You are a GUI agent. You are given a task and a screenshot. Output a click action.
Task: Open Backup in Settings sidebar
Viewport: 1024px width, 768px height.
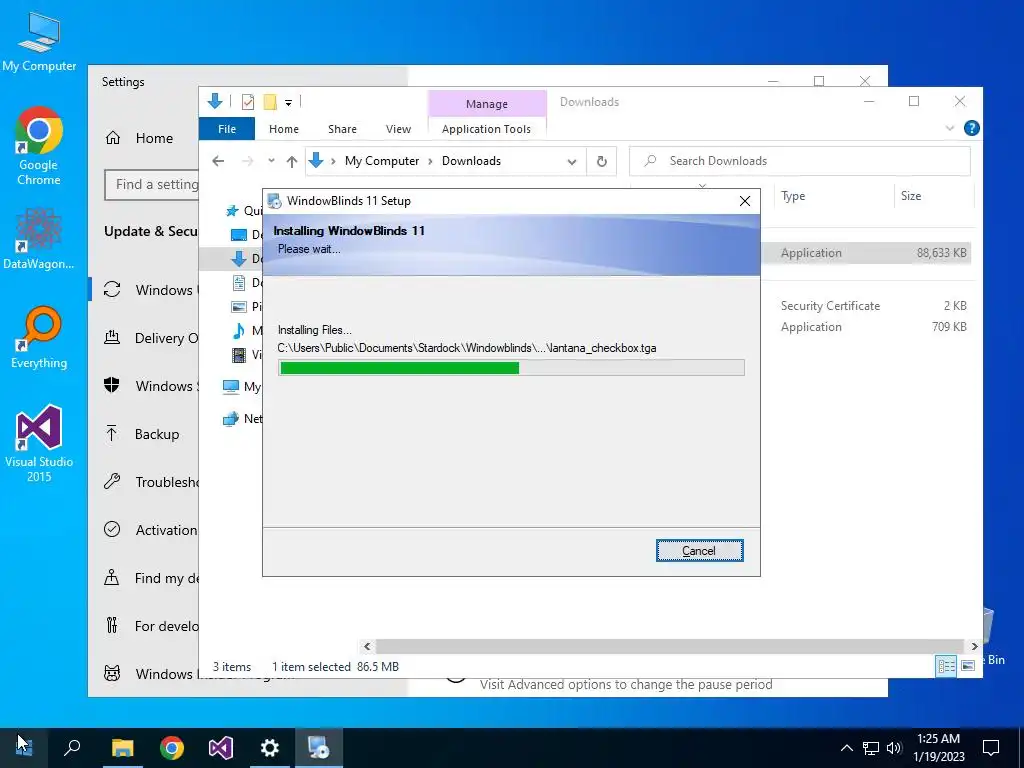click(x=145, y=434)
